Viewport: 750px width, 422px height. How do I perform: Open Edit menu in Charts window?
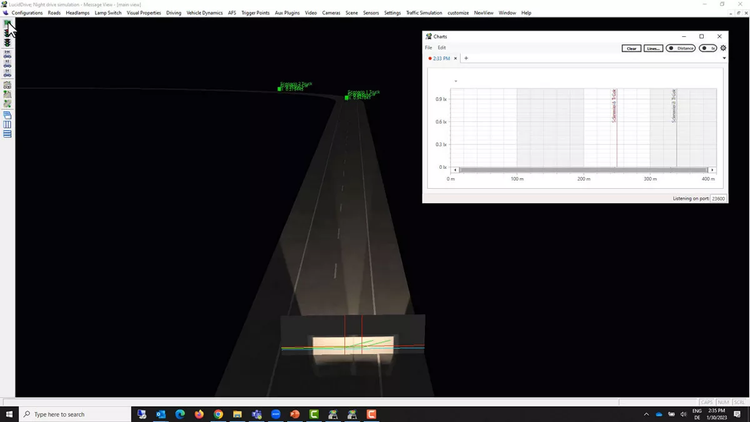[442, 48]
